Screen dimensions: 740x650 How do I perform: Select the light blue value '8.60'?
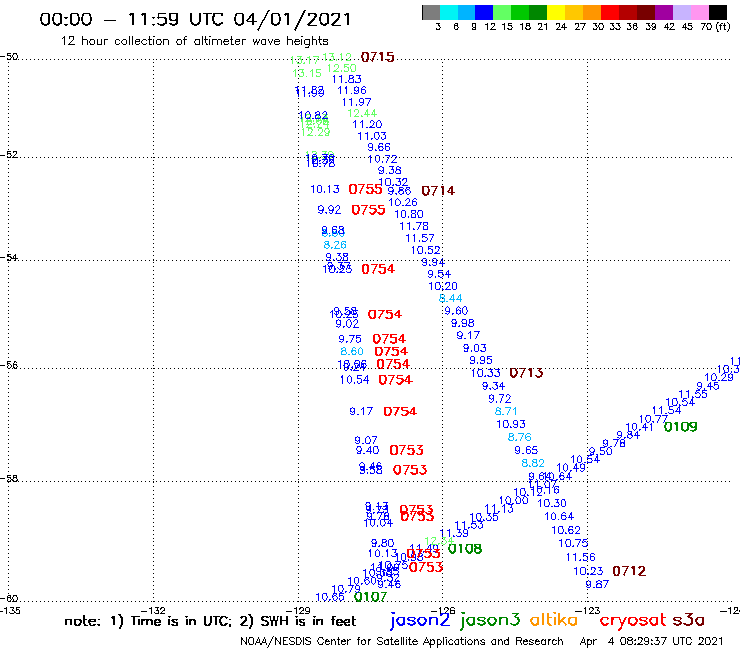[x=352, y=352]
